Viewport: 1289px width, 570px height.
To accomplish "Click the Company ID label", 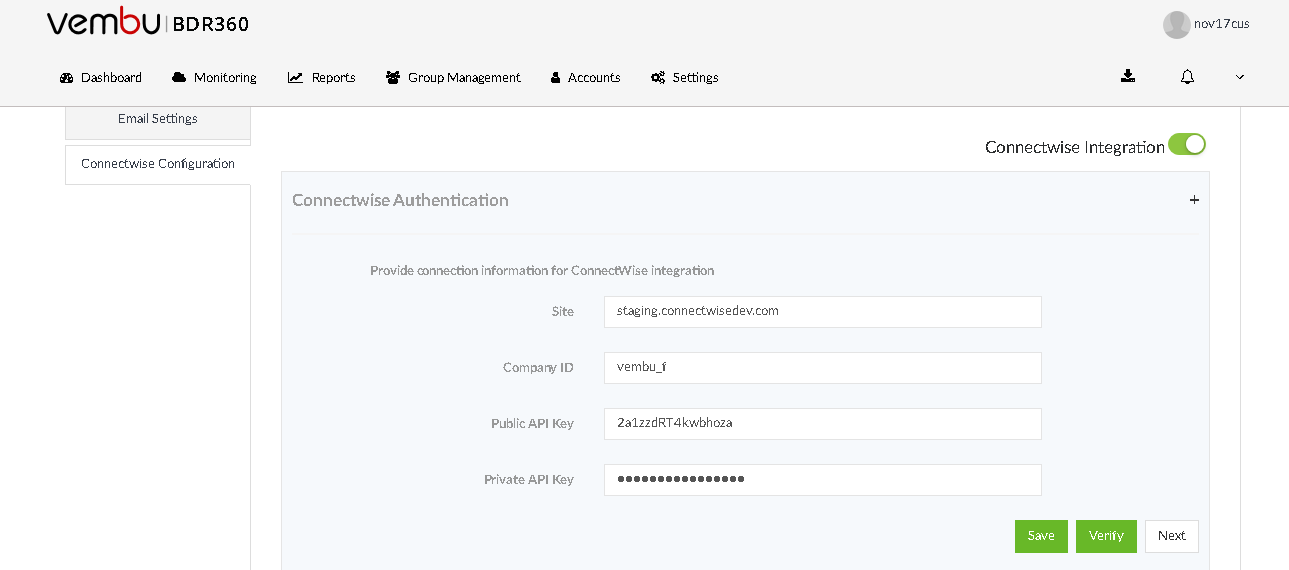I will pos(538,367).
